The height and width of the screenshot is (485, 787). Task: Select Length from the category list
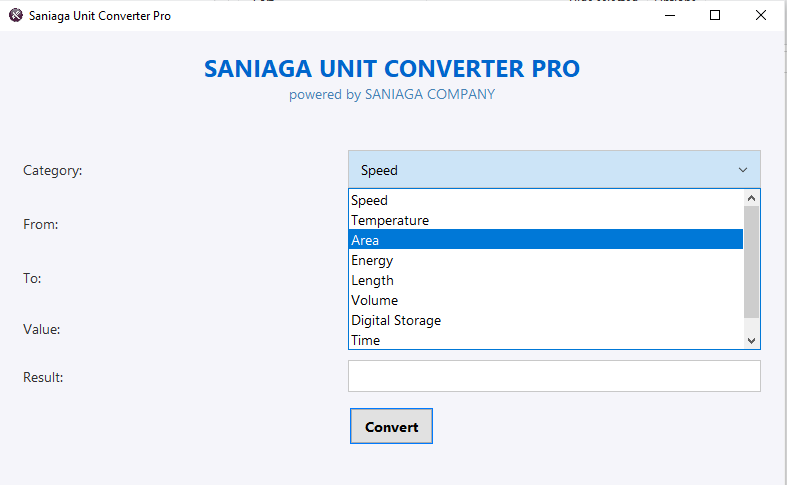pos(546,280)
